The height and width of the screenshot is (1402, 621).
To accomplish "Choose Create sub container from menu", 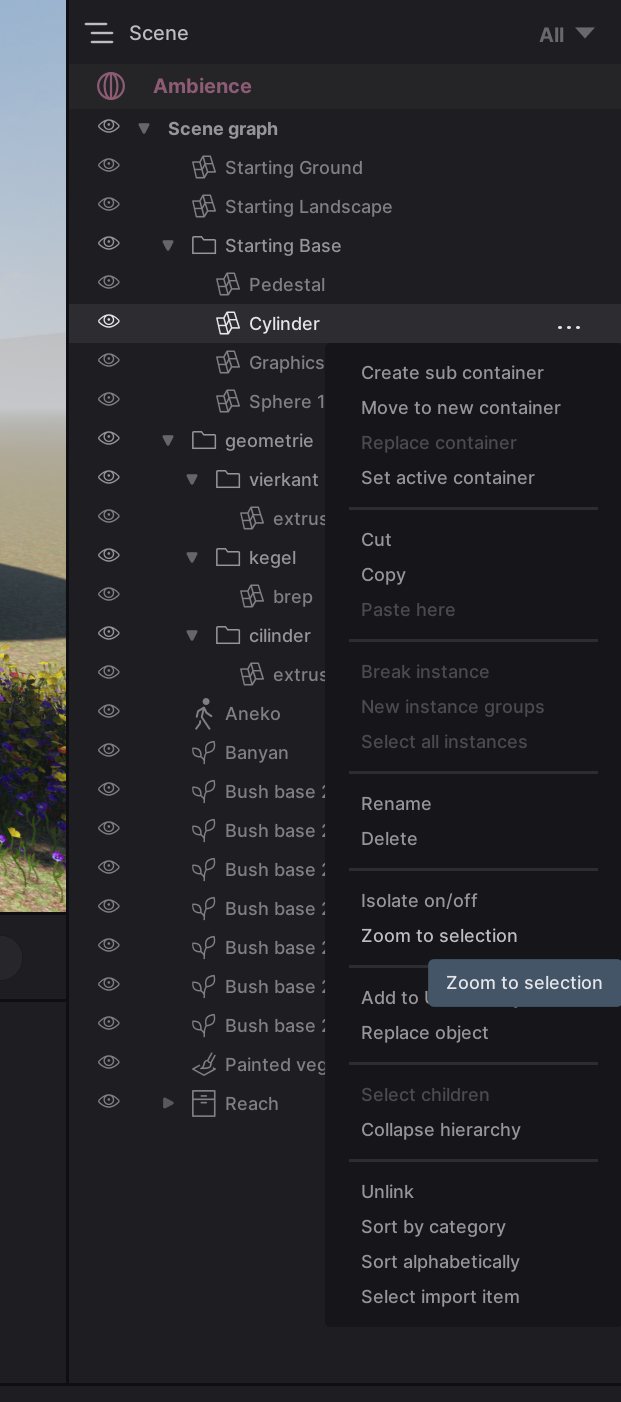I will point(452,373).
